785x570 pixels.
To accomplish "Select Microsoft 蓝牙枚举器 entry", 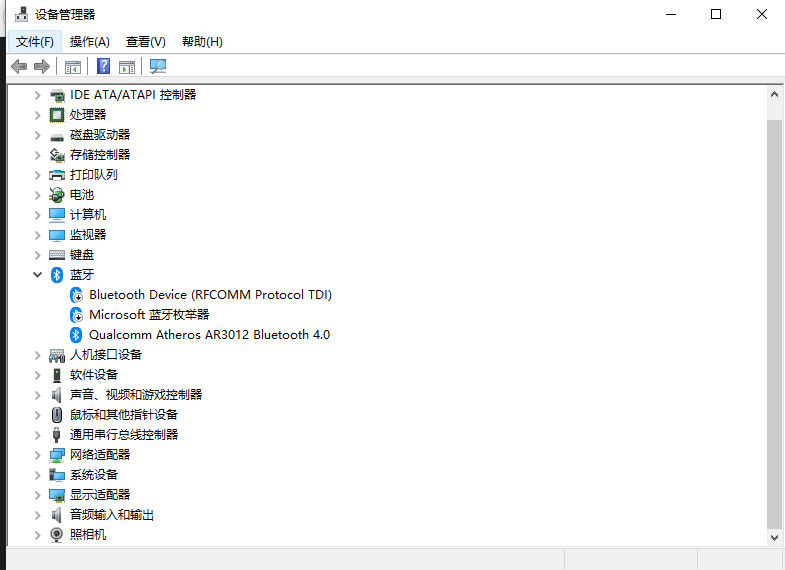I will coord(149,315).
